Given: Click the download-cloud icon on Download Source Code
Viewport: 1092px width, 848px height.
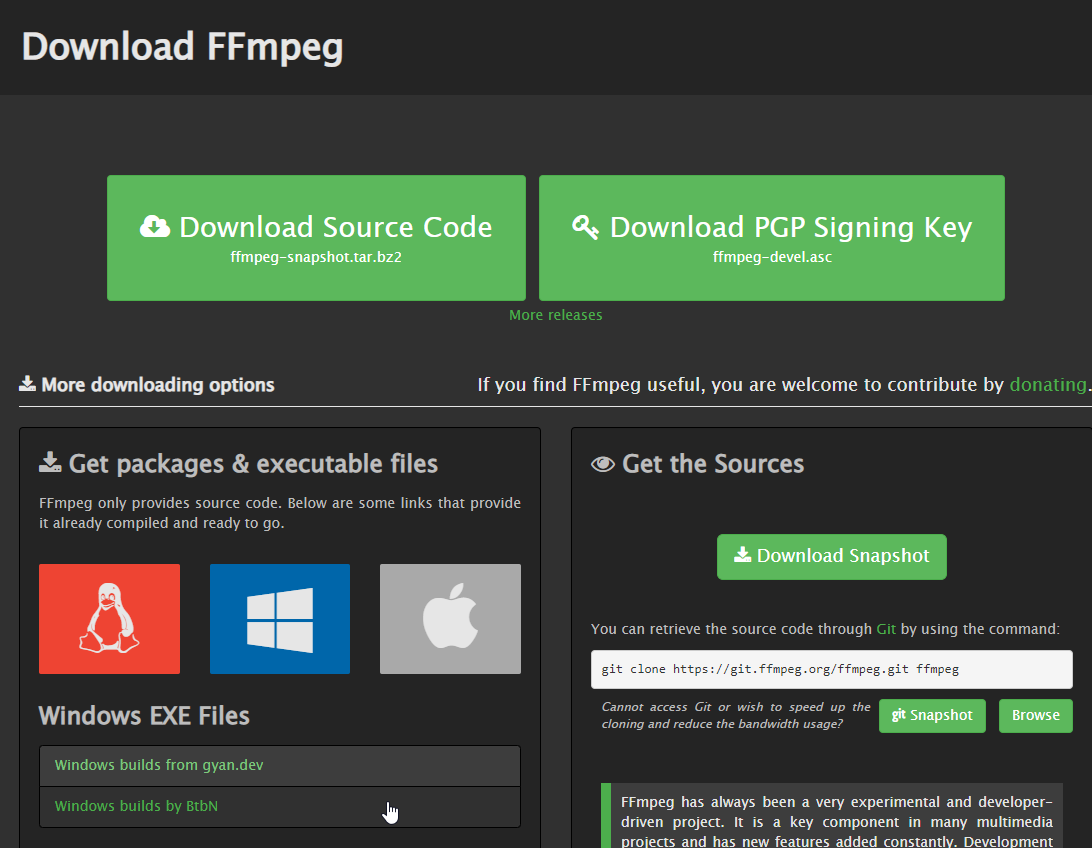Looking at the screenshot, I should click(156, 226).
